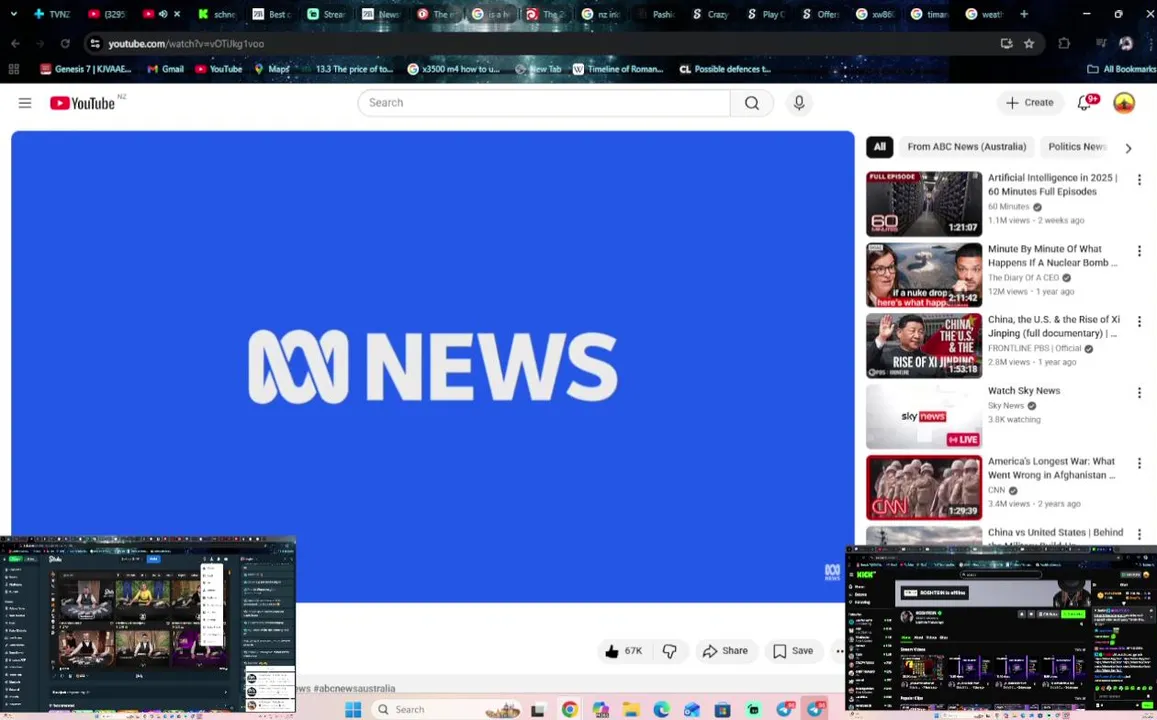1157x720 pixels.
Task: Open Microsoft Edge from the taskbar
Action: click(x=661, y=710)
